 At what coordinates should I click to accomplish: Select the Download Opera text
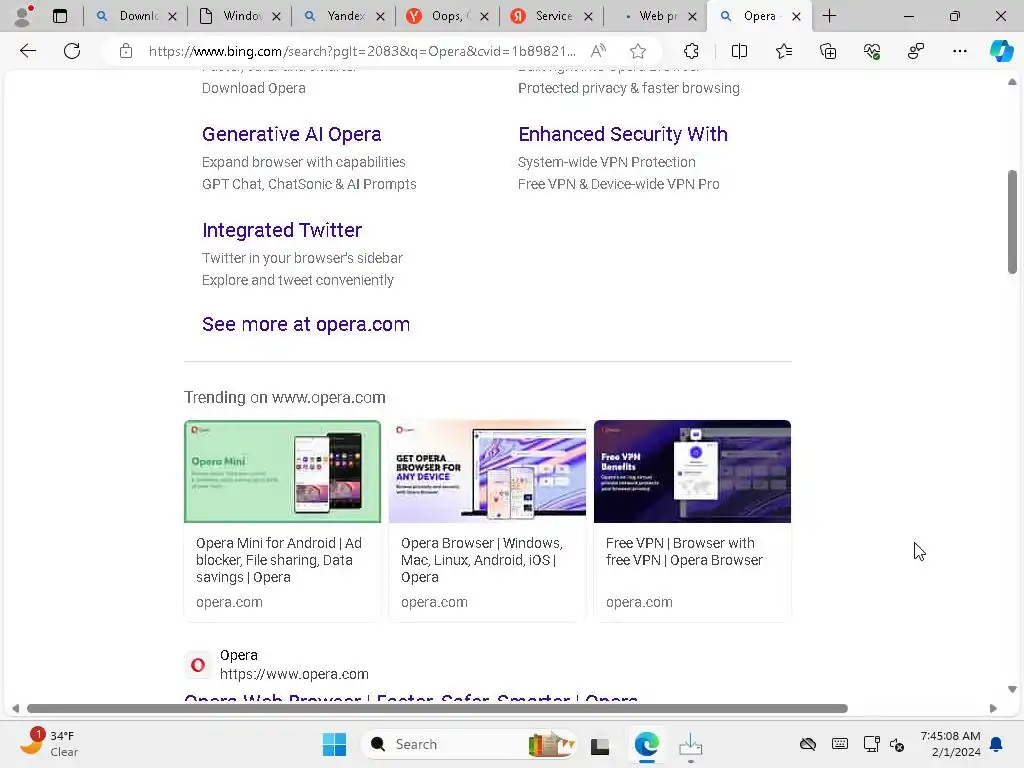(x=253, y=88)
